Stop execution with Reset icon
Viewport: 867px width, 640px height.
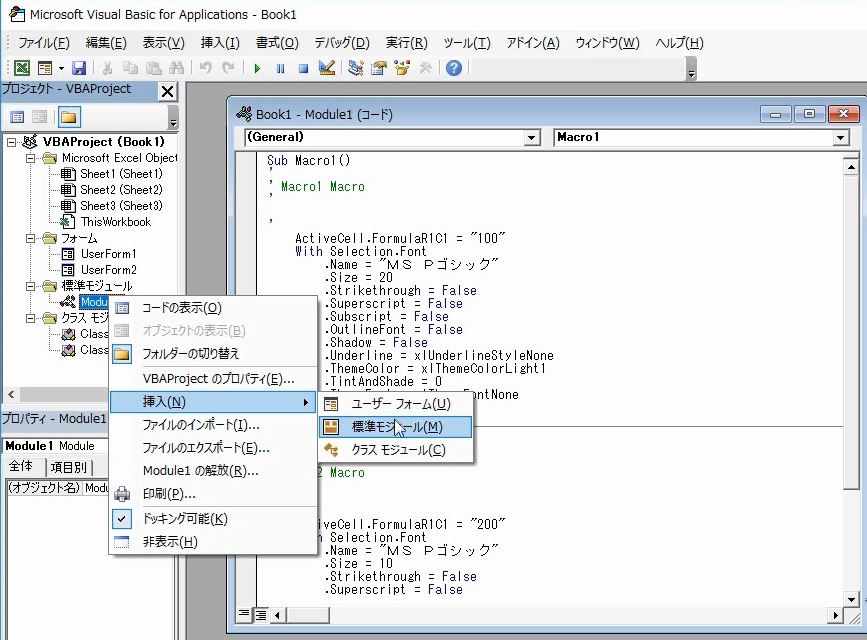(x=303, y=69)
